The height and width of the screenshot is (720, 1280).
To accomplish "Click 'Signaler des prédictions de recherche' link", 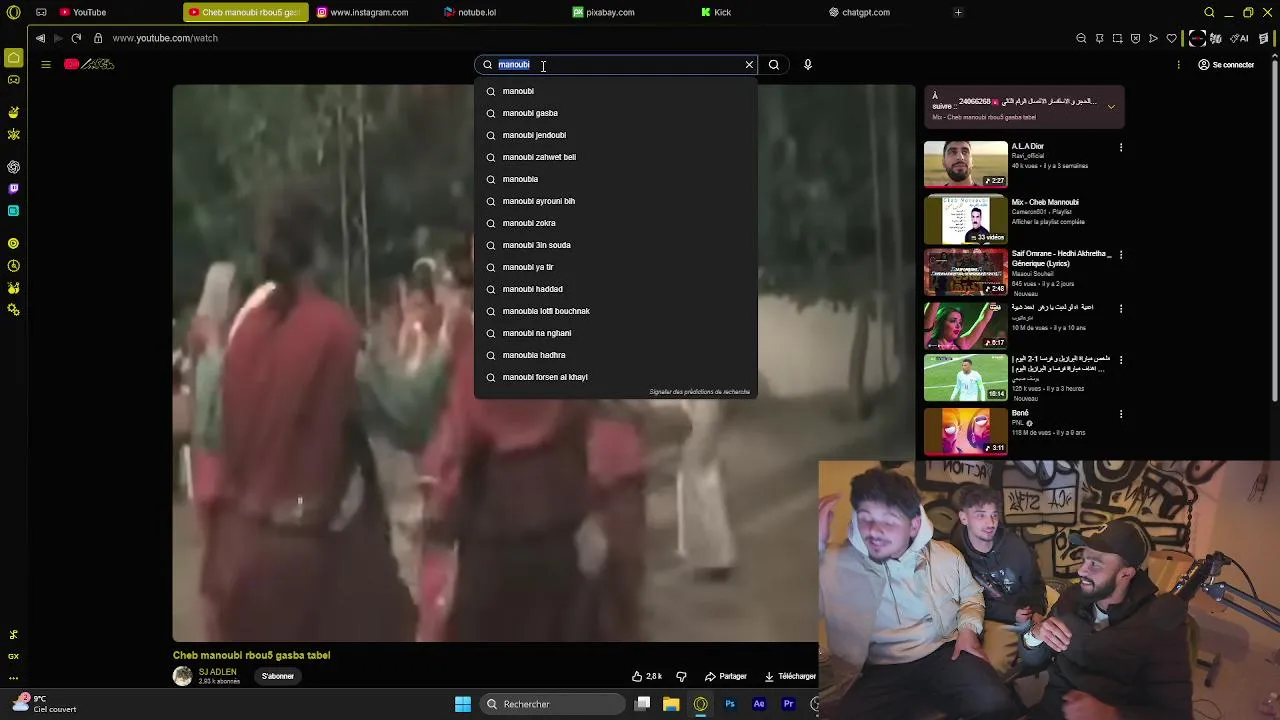I will coord(699,392).
